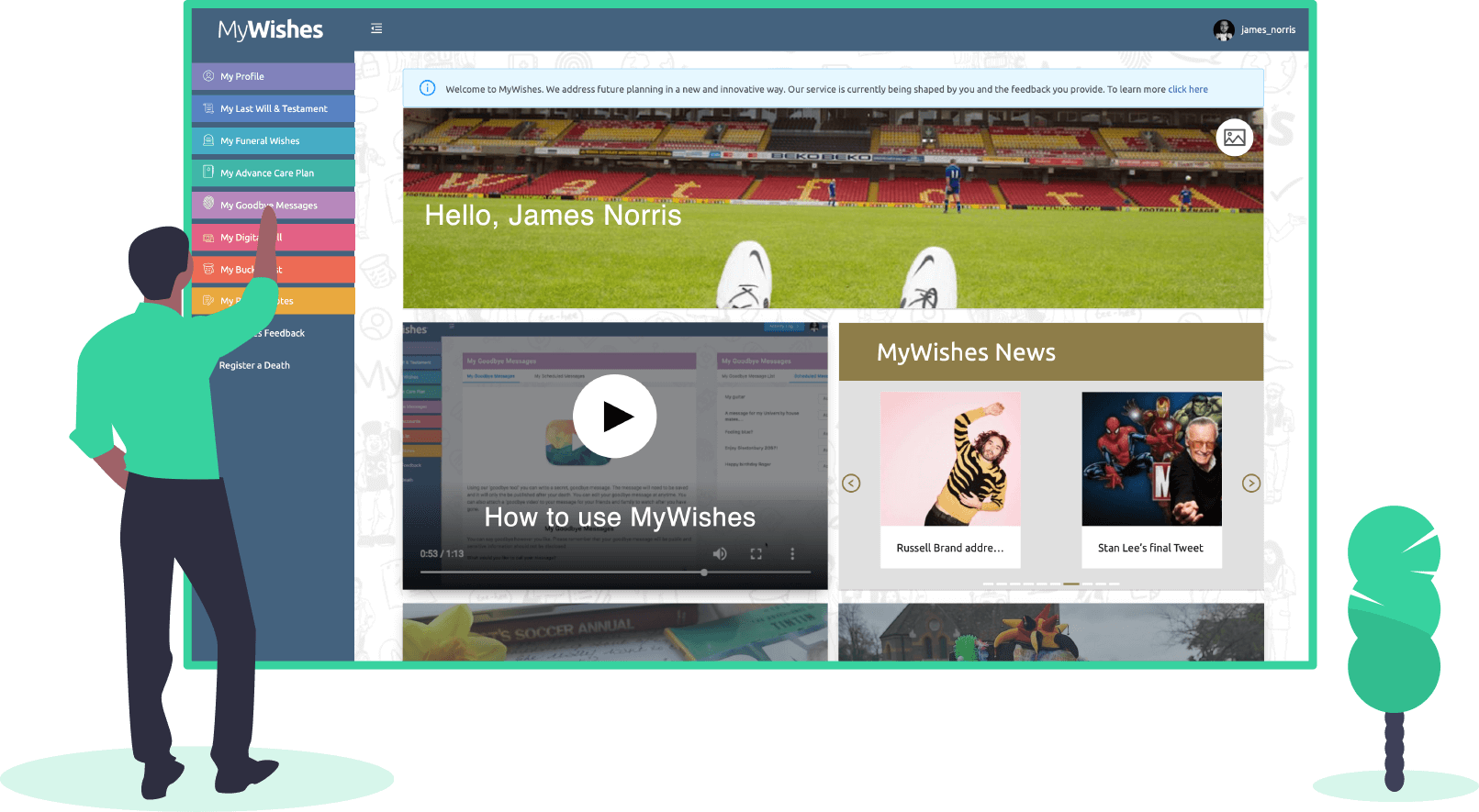Screen dimensions: 1479x812
Task: Enter fullscreen mode for the video
Action: pos(756,553)
